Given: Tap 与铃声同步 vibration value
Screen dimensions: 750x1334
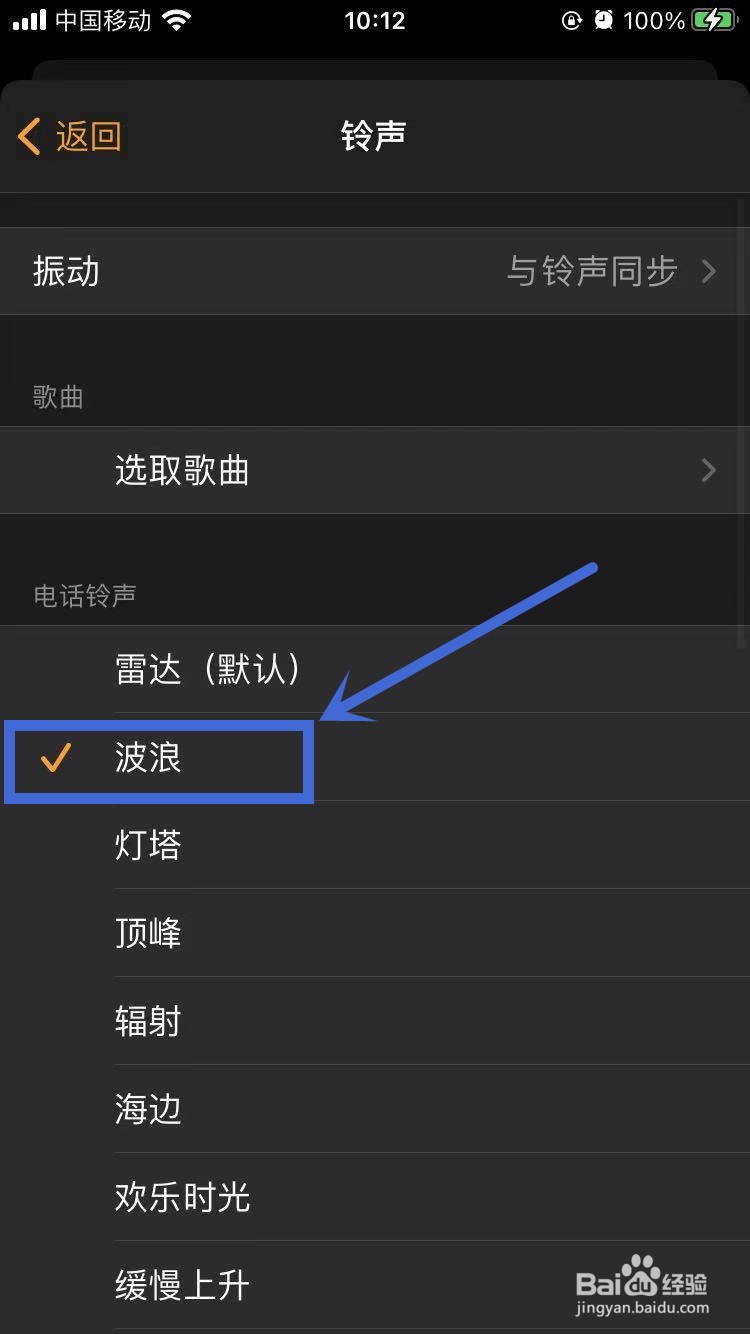Looking at the screenshot, I should pyautogui.click(x=592, y=271).
